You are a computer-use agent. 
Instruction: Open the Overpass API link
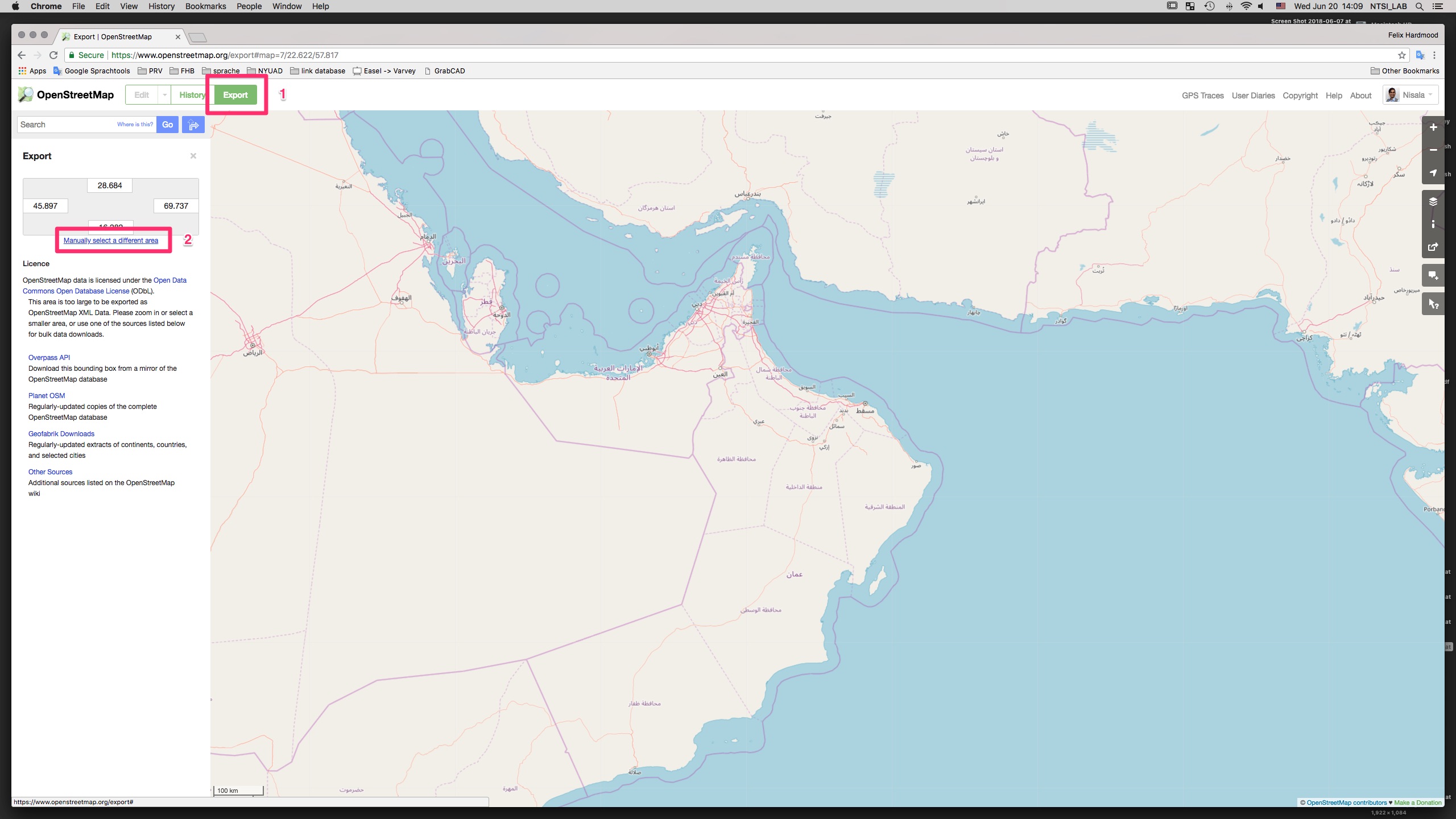(49, 358)
